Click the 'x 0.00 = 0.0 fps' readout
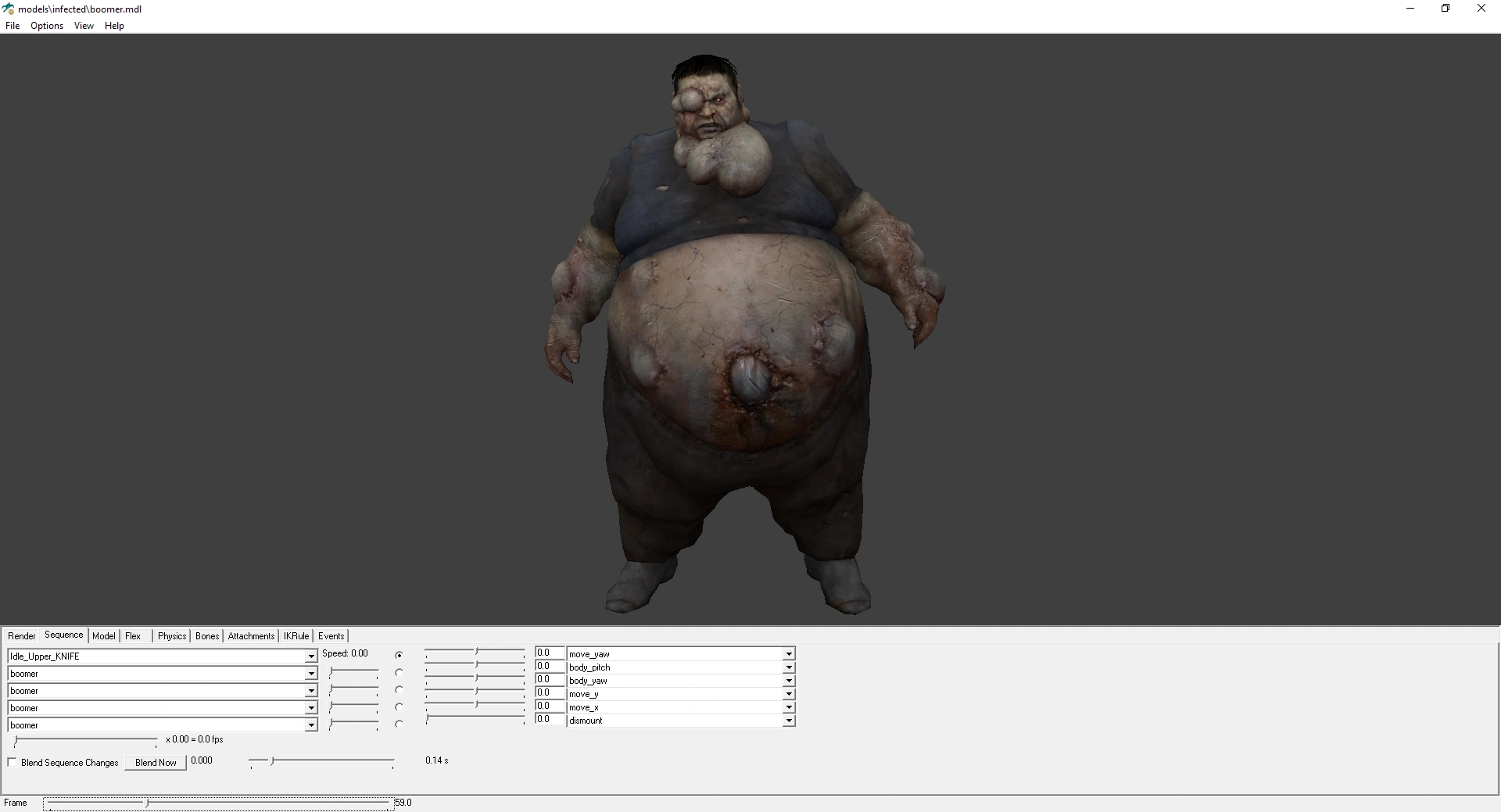 click(195, 739)
